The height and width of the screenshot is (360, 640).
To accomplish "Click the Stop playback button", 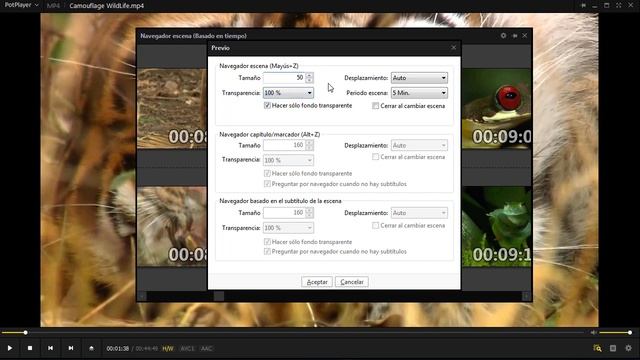I will pyautogui.click(x=30, y=348).
